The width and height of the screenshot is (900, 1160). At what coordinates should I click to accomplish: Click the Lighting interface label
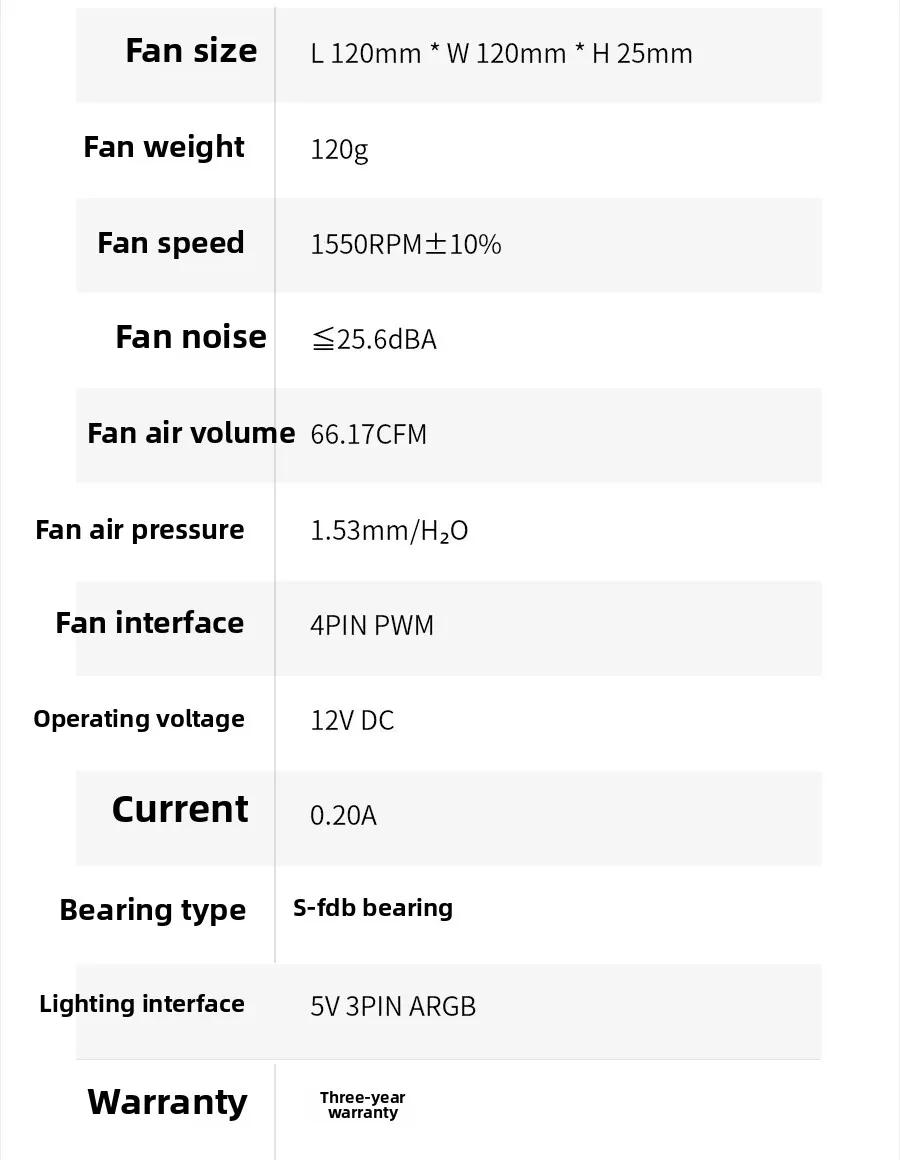142,1004
